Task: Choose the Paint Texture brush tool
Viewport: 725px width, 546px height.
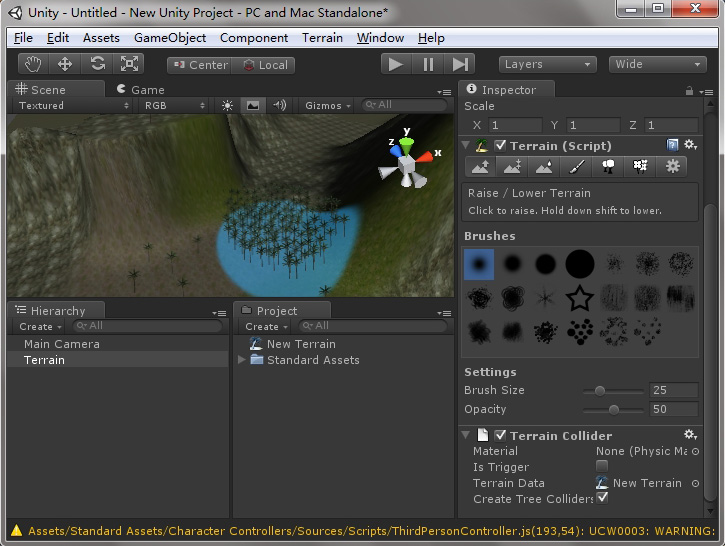Action: (576, 166)
